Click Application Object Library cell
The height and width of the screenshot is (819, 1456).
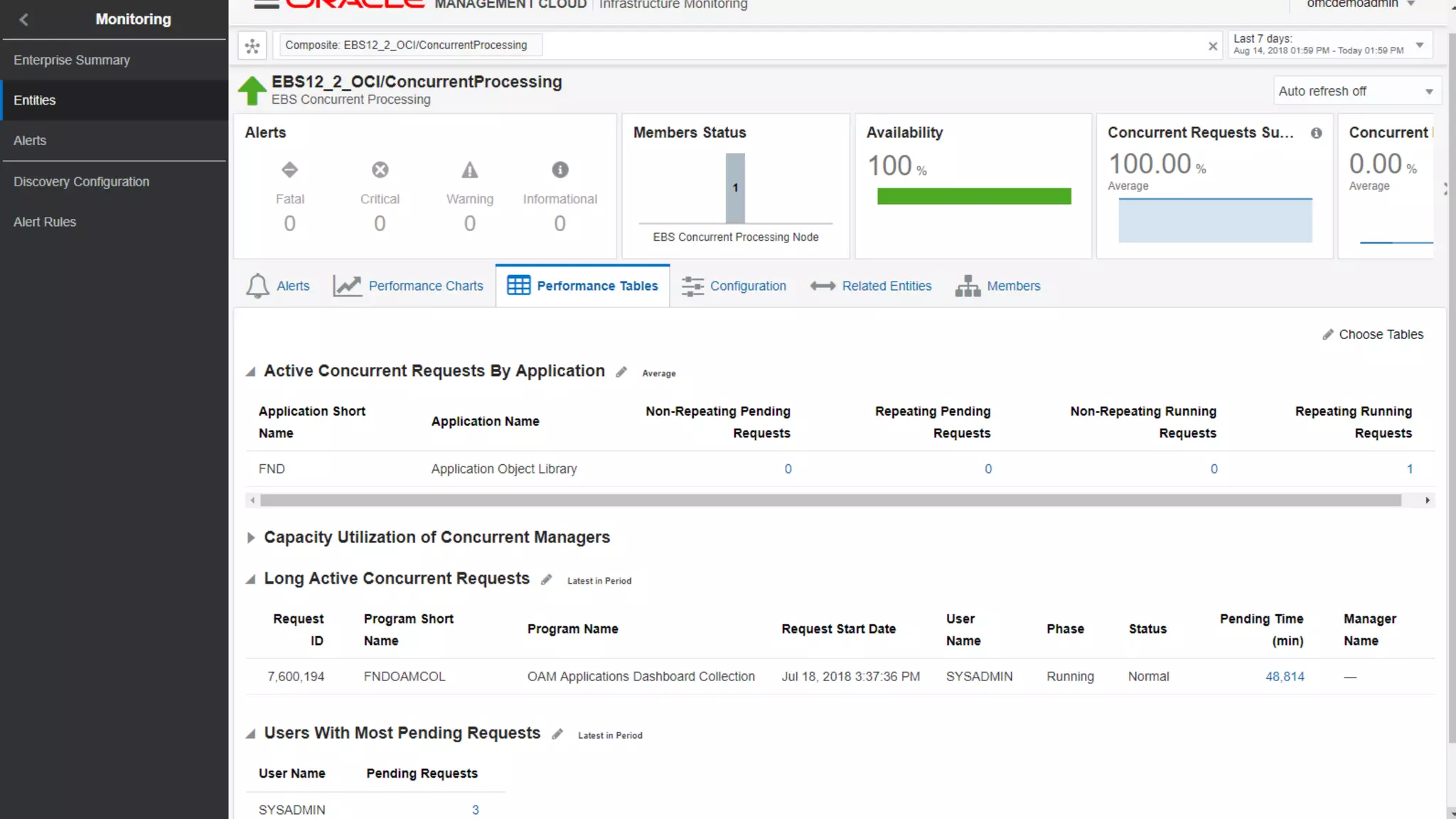tap(504, 469)
